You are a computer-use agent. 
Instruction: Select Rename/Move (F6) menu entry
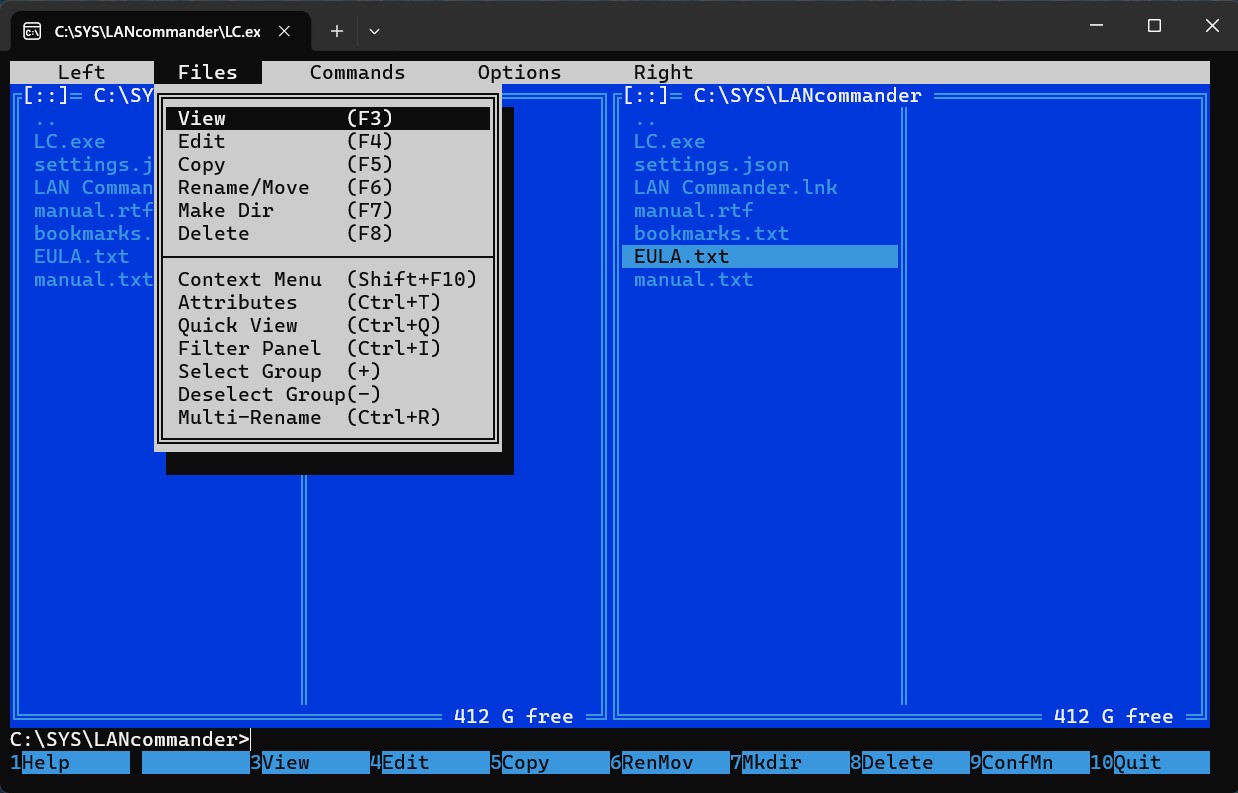point(328,187)
